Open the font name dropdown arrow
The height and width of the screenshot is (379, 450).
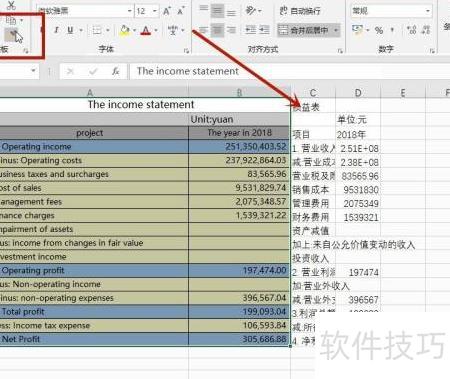(x=130, y=11)
